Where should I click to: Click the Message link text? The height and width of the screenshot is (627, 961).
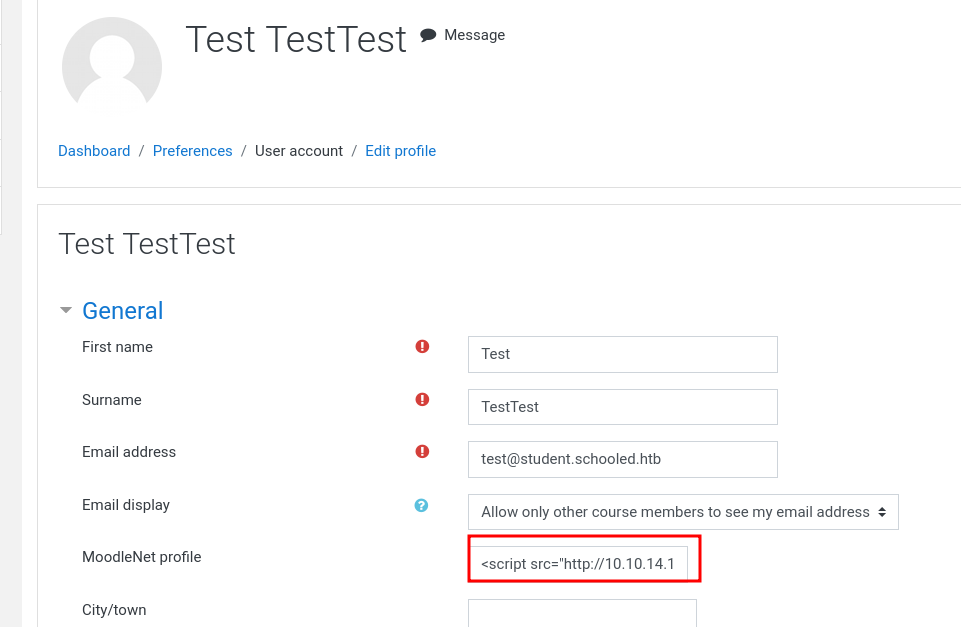pyautogui.click(x=474, y=35)
